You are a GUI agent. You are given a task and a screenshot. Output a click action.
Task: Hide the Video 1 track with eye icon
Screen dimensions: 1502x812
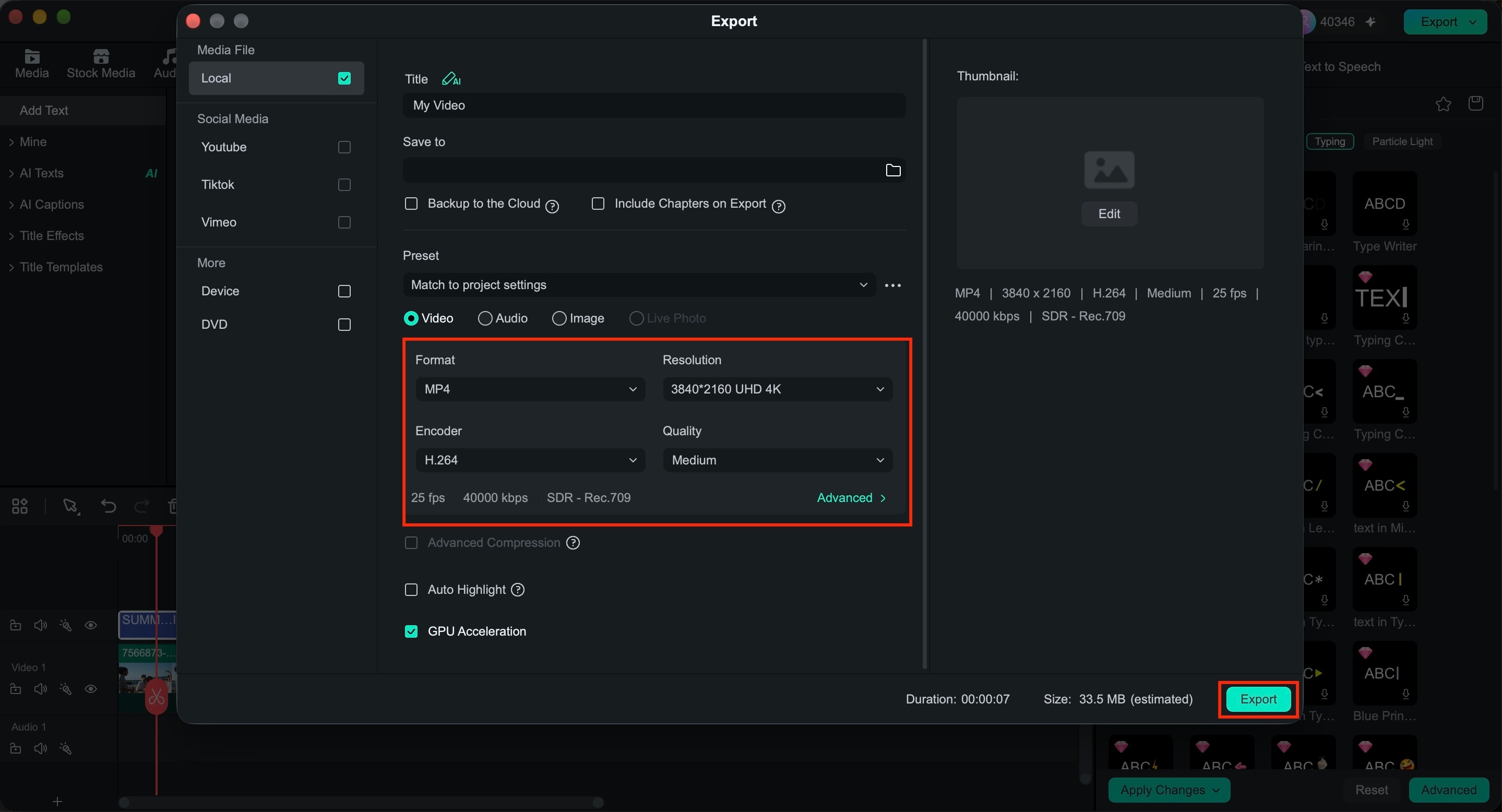pyautogui.click(x=91, y=689)
